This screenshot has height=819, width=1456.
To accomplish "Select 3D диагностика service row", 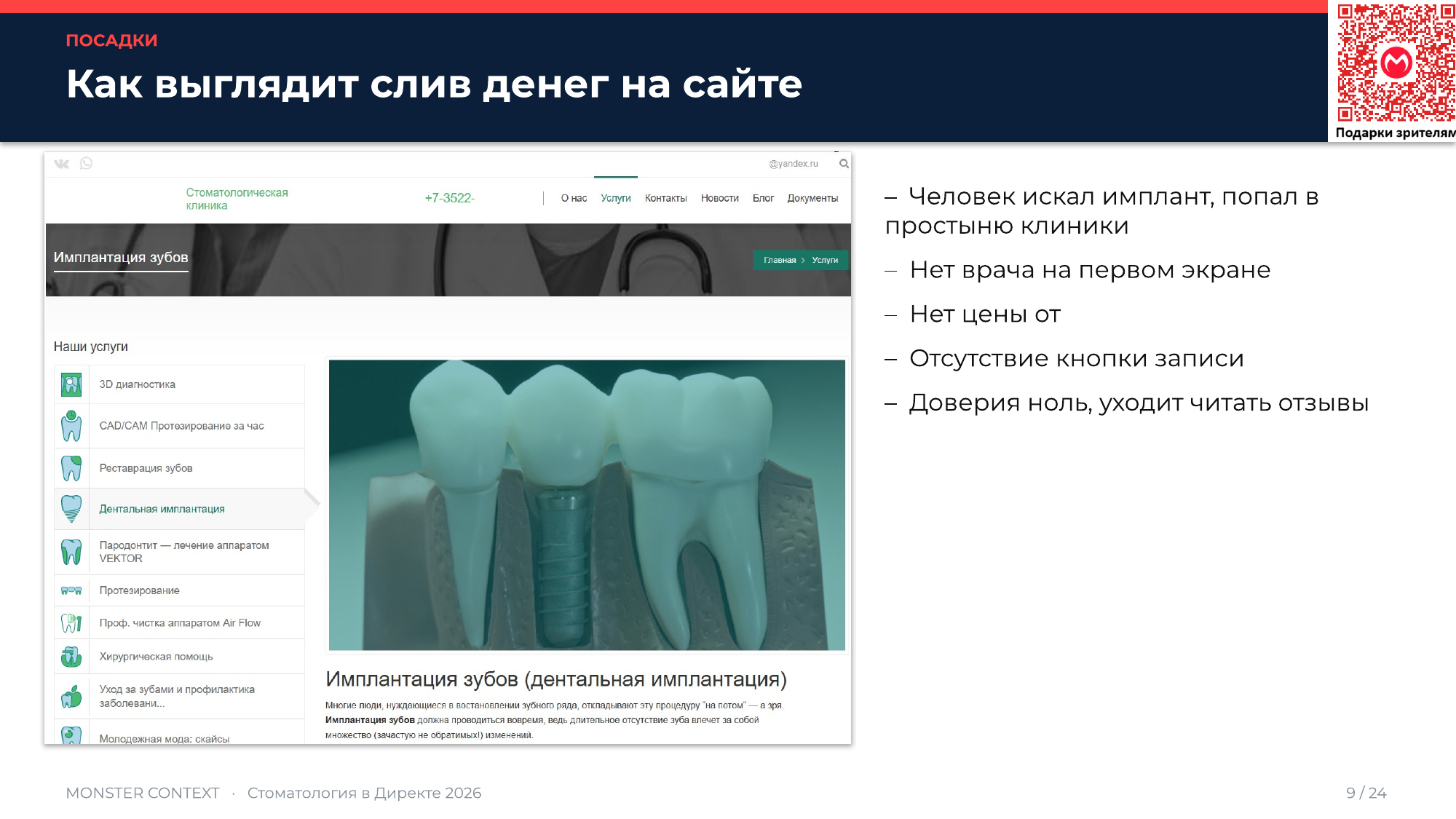I will point(179,384).
